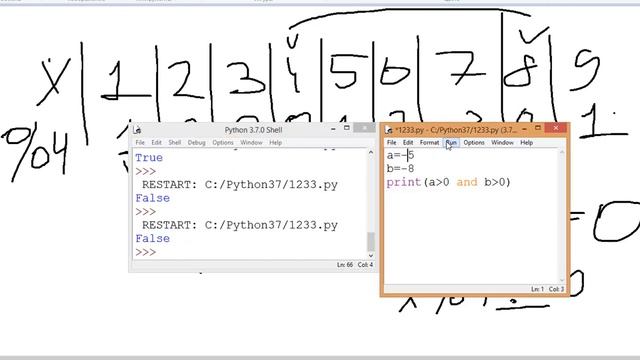Viewport: 640px width, 360px height.
Task: Minimize the 1233.py editor window
Action: (x=524, y=129)
